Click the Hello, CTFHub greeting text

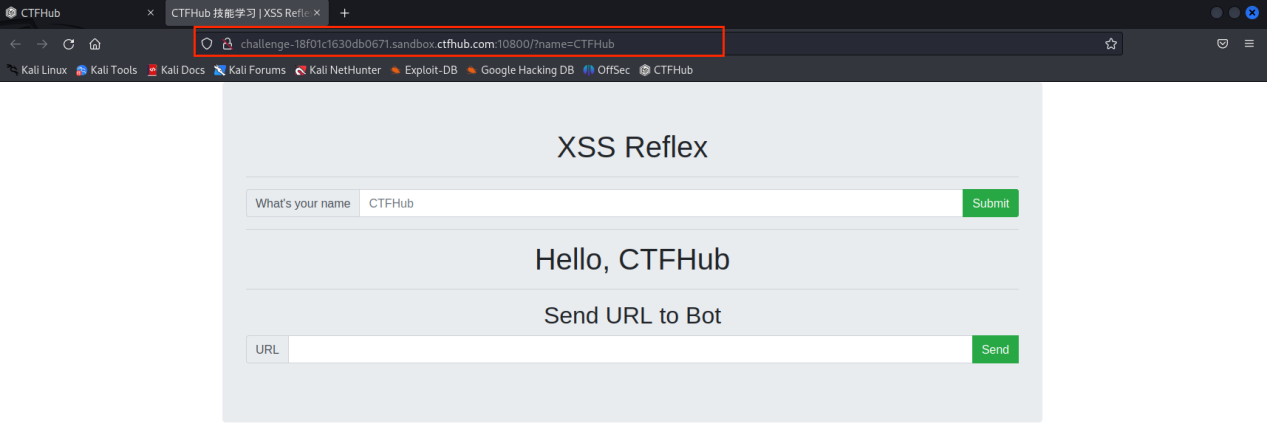(632, 259)
